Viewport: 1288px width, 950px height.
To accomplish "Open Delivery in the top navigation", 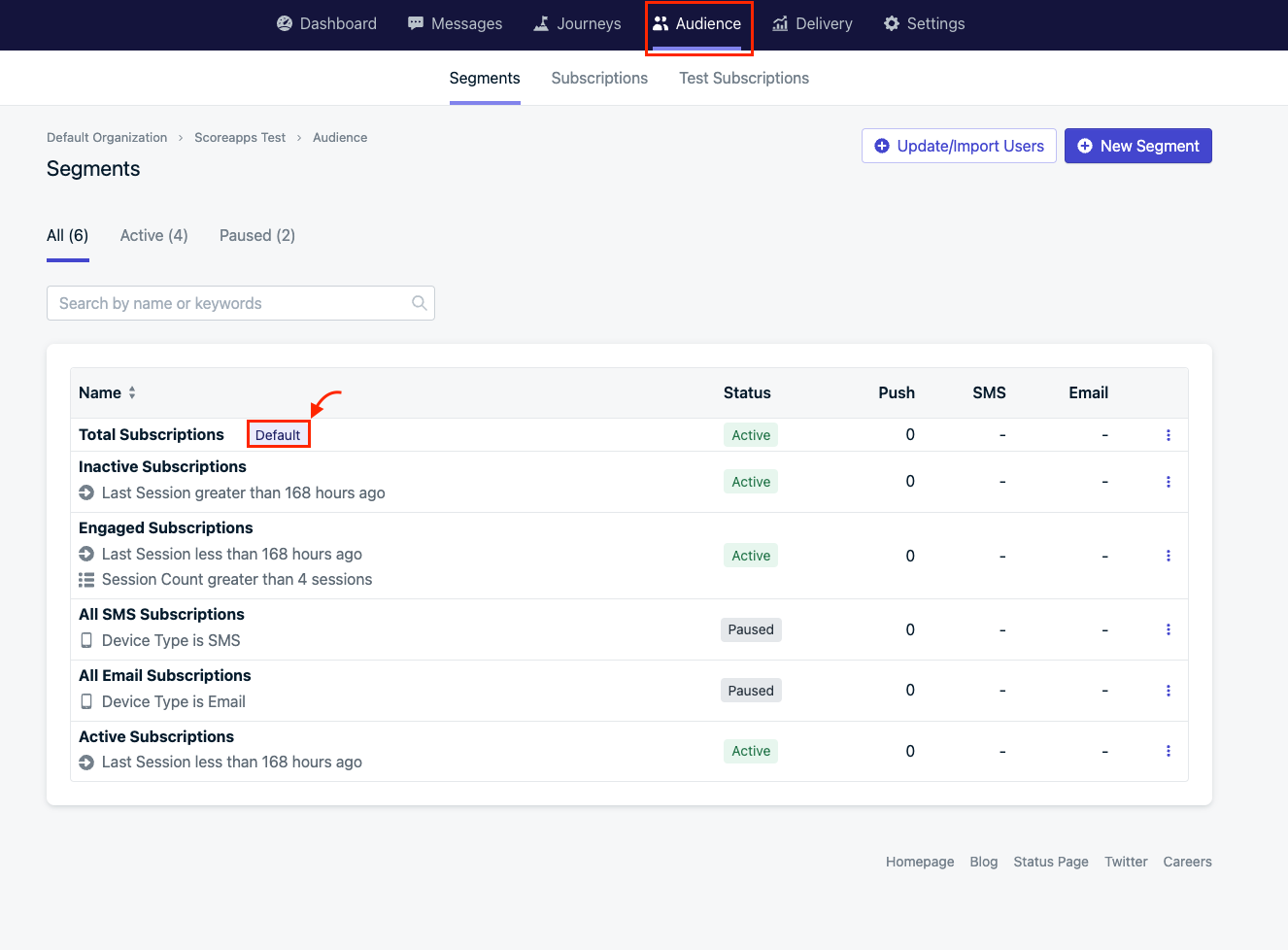I will (812, 23).
